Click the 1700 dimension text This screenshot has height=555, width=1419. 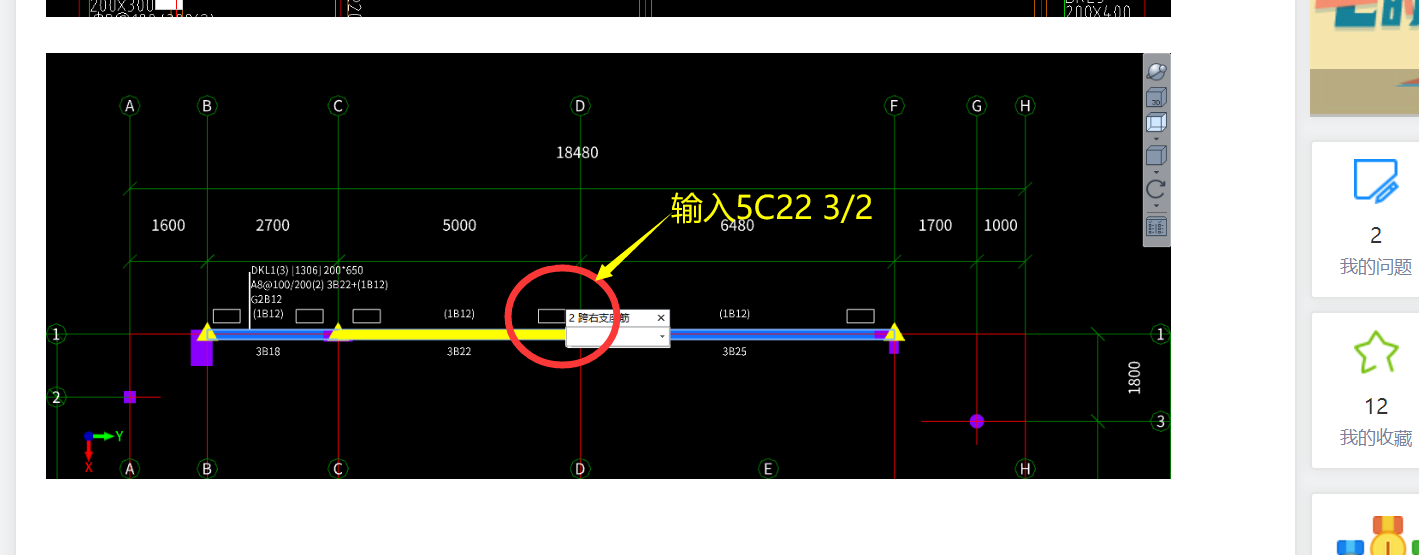(935, 226)
